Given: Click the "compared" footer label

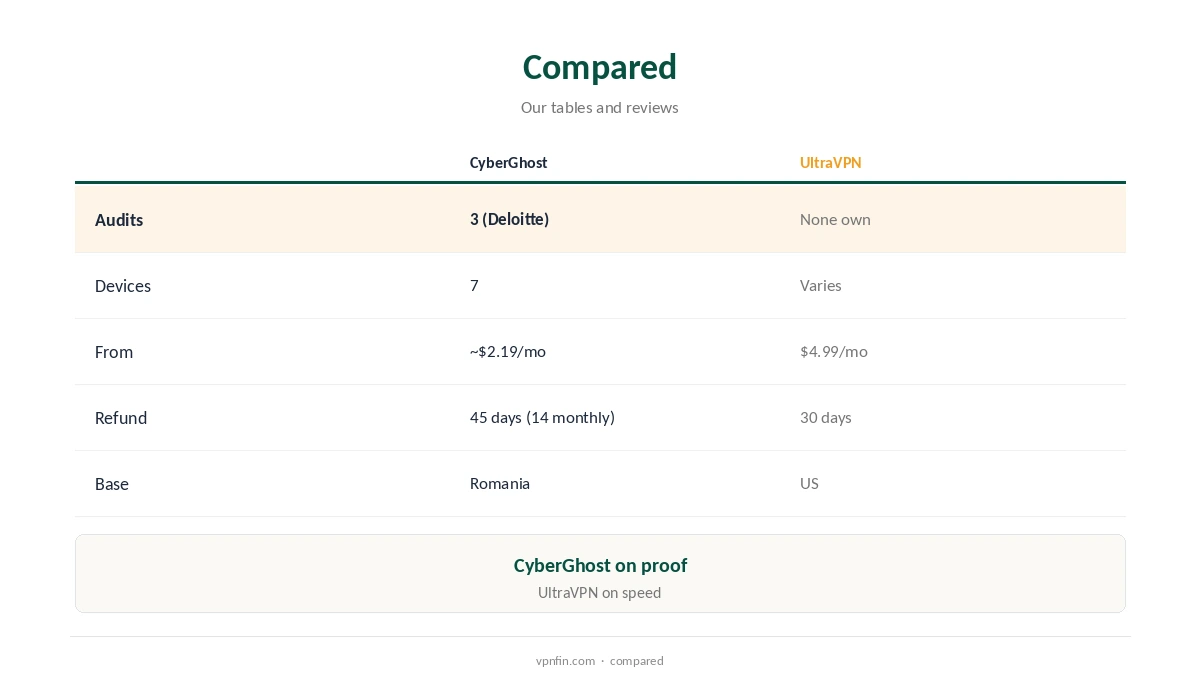Looking at the screenshot, I should click(x=637, y=660).
